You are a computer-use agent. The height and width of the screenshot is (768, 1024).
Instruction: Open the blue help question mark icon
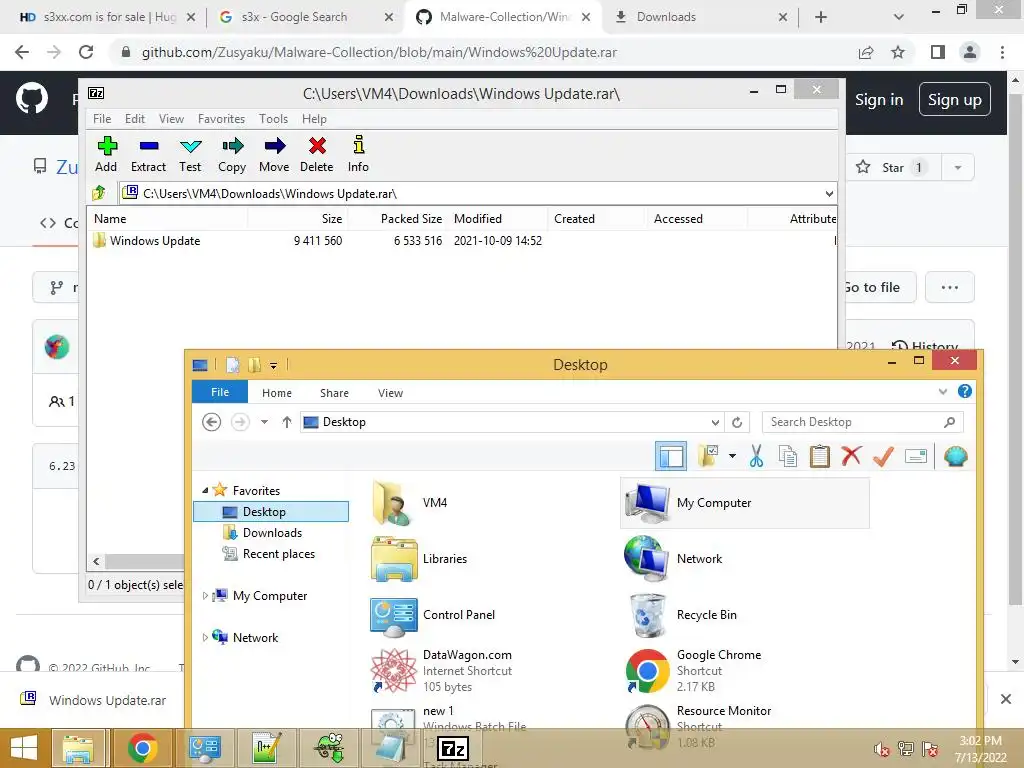pyautogui.click(x=965, y=391)
